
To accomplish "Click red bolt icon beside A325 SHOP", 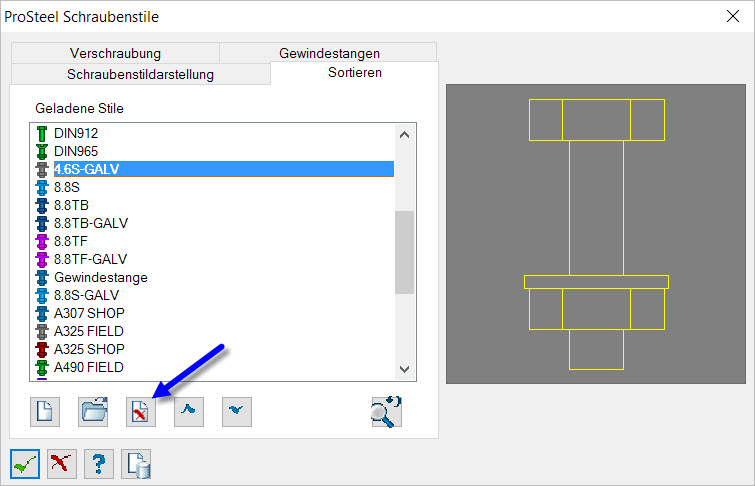I will [42, 349].
